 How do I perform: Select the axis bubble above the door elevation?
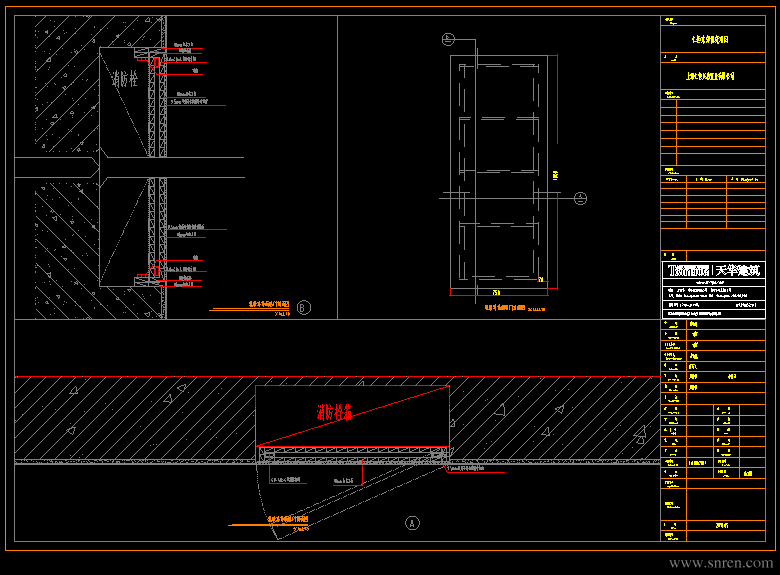coord(448,39)
